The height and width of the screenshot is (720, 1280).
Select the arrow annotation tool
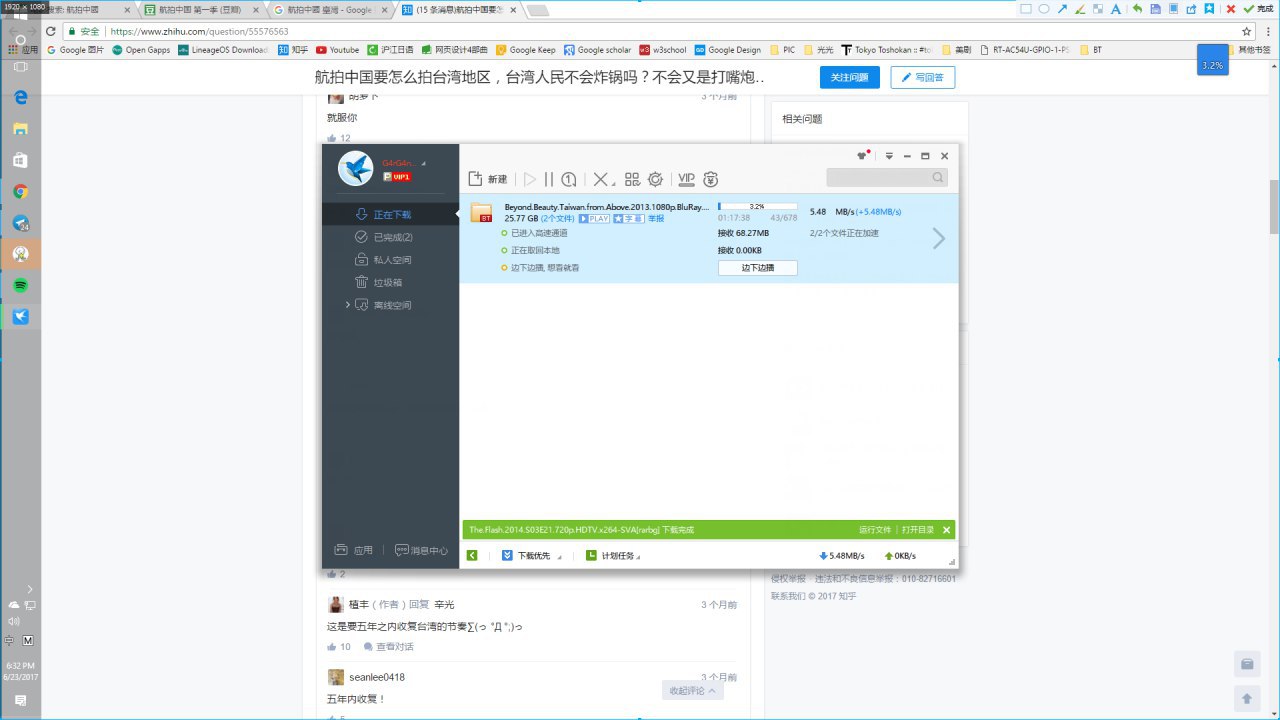[x=1062, y=9]
